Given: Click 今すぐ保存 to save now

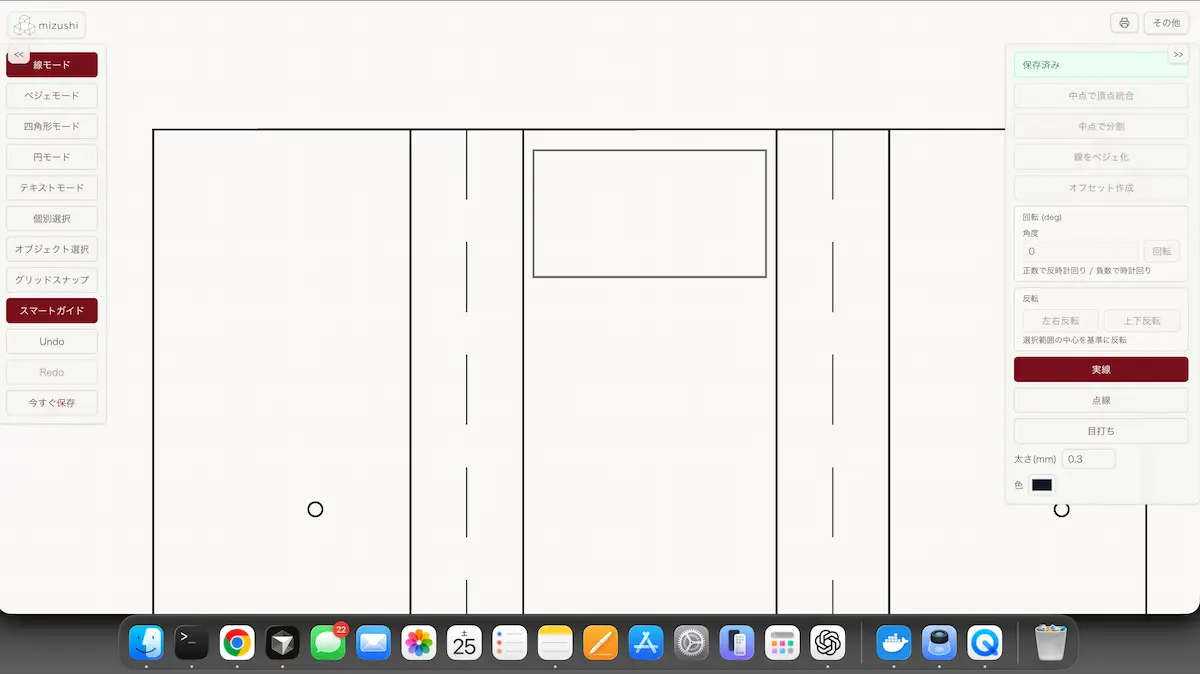Looking at the screenshot, I should [x=52, y=403].
